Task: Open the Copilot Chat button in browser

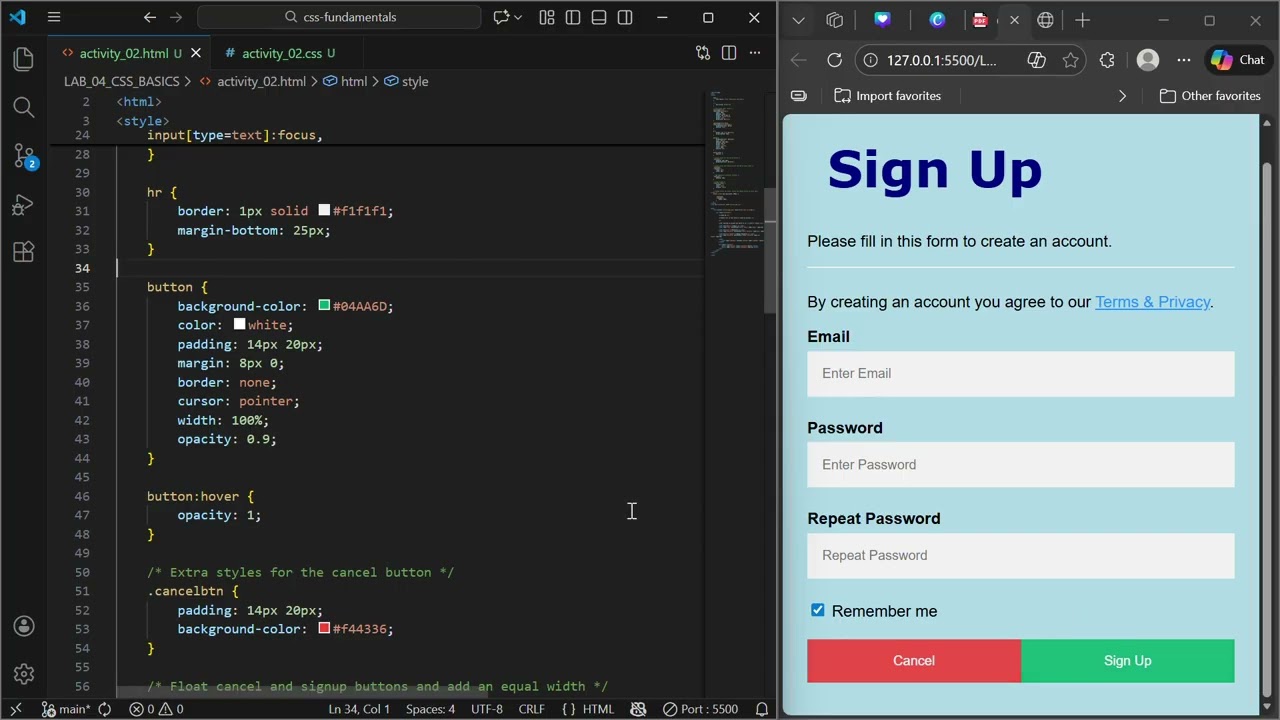Action: click(1237, 60)
